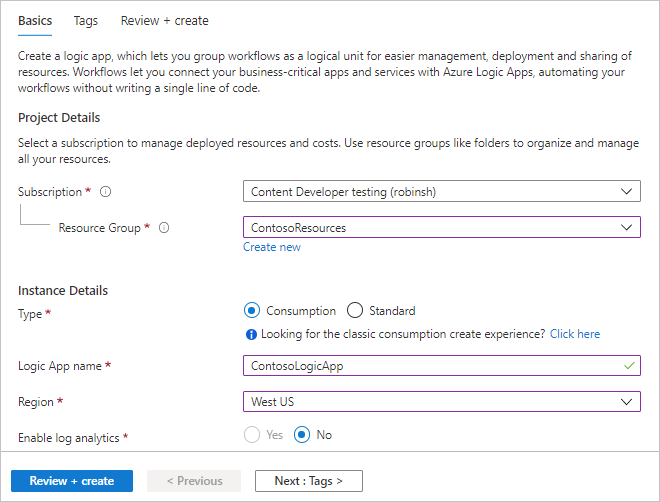660x502 pixels.
Task: Click the Next : Tags > button
Action: click(308, 481)
